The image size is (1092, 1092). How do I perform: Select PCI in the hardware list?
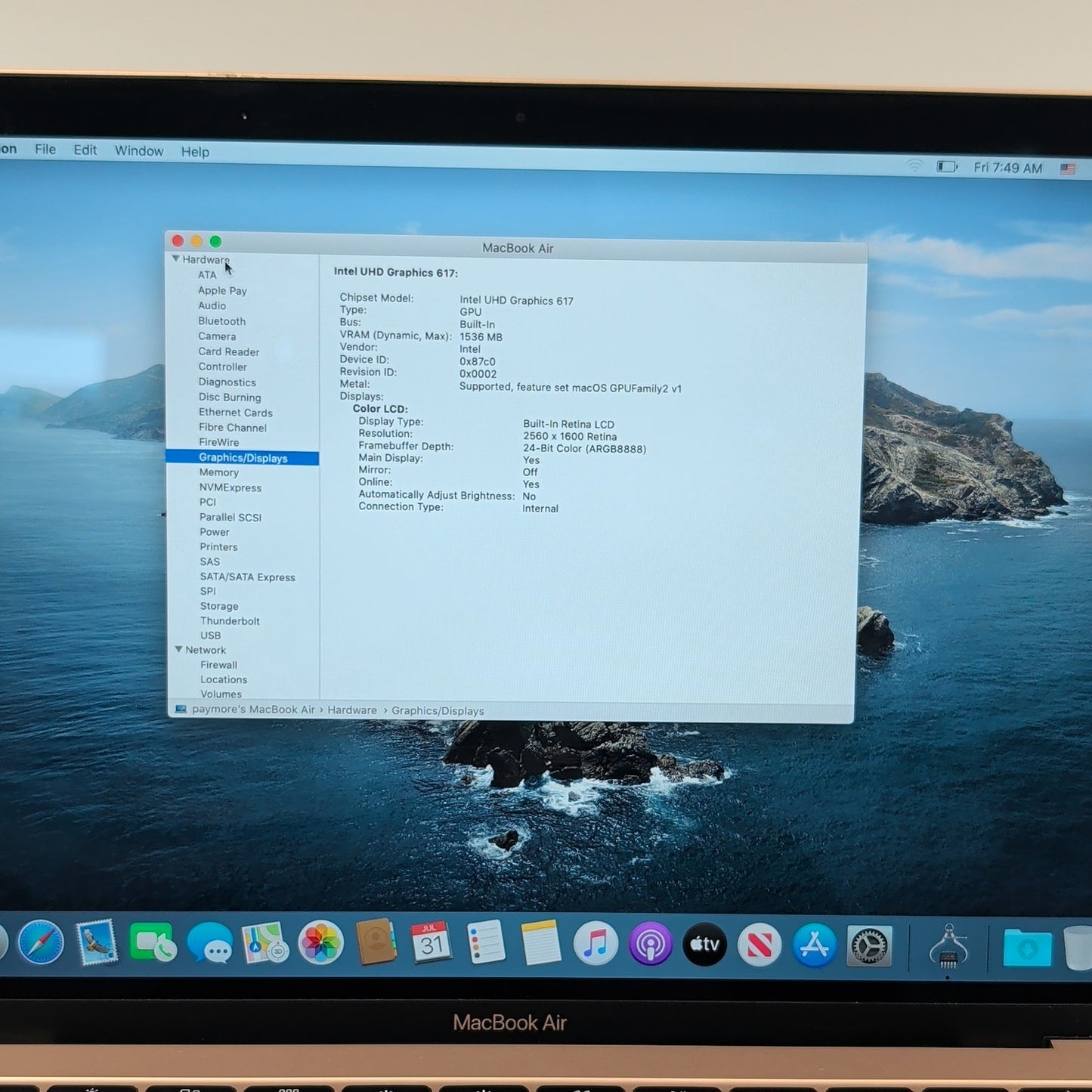coord(207,502)
